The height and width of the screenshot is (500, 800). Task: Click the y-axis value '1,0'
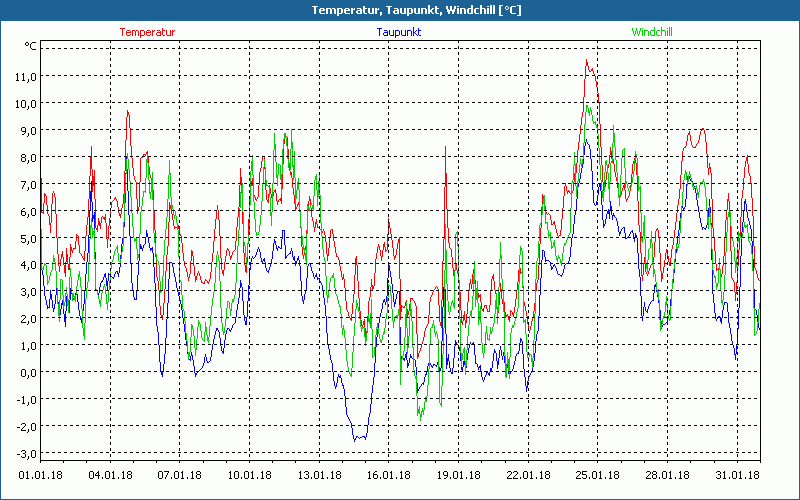[x=29, y=346]
